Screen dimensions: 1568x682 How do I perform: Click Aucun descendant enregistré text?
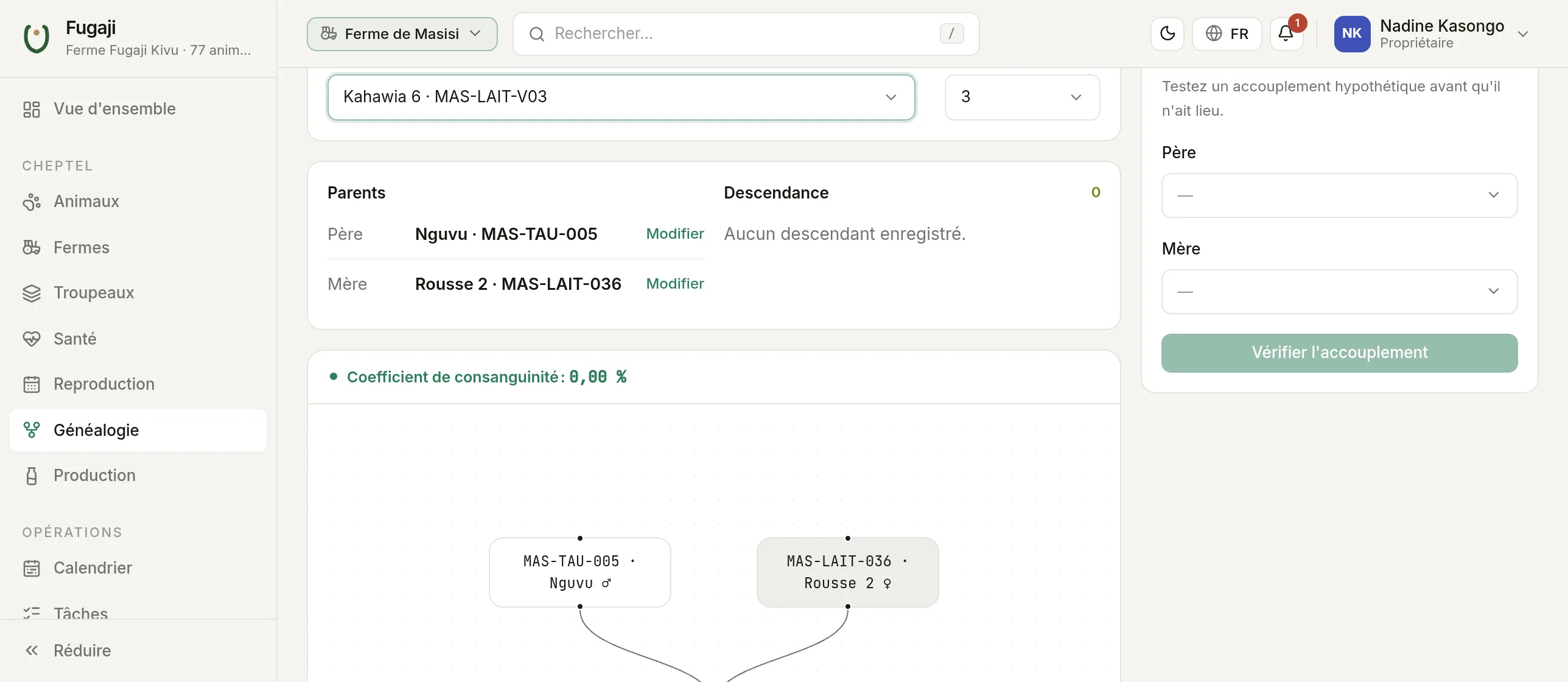click(844, 234)
